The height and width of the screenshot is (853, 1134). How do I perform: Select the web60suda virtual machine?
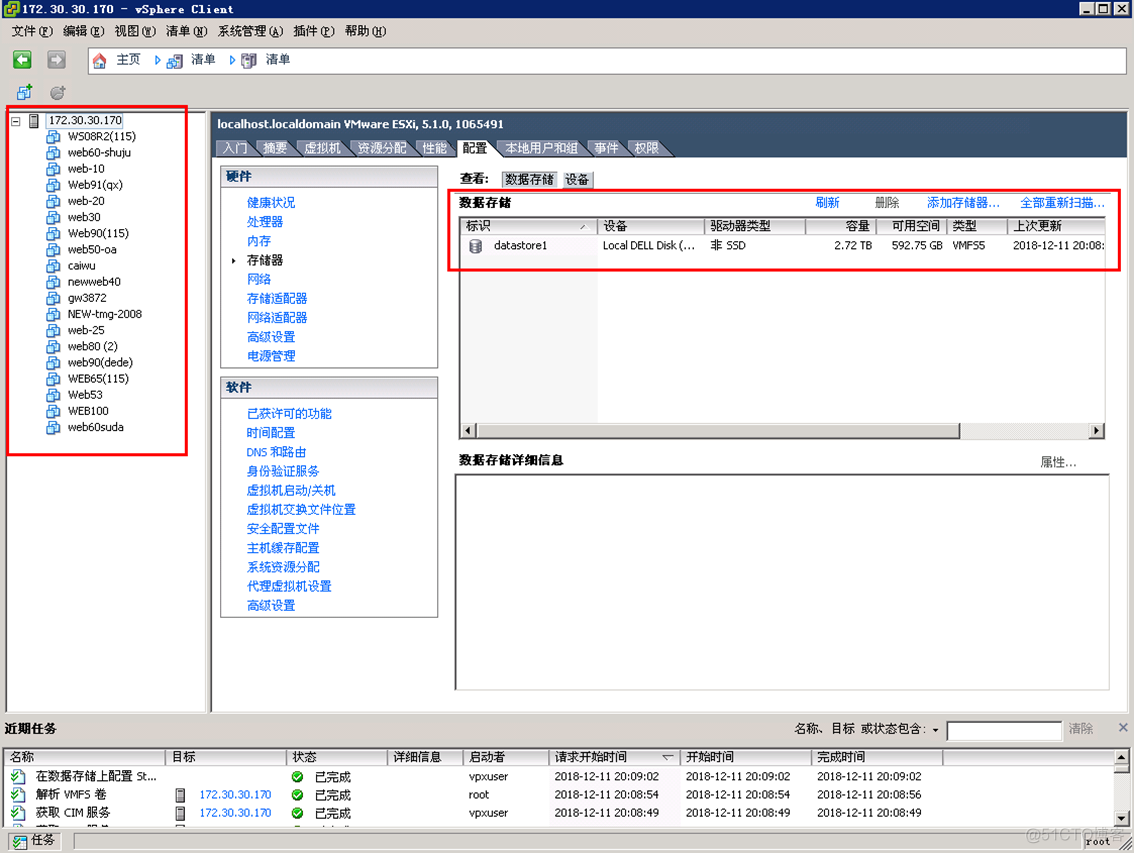point(95,428)
